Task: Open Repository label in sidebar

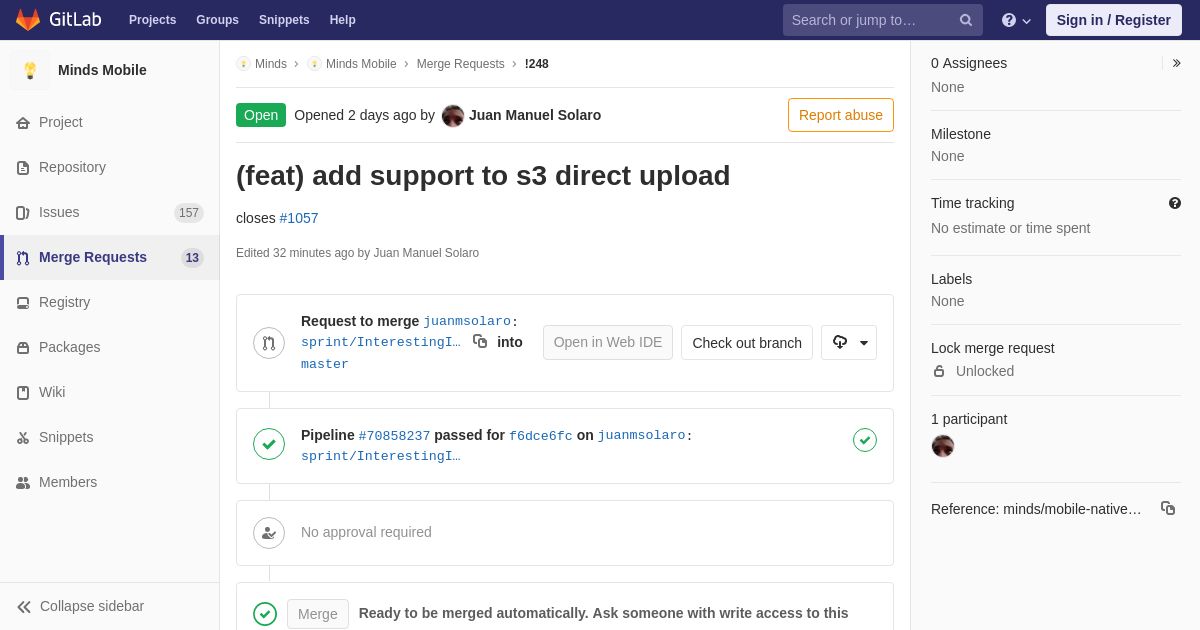Action: [x=72, y=167]
